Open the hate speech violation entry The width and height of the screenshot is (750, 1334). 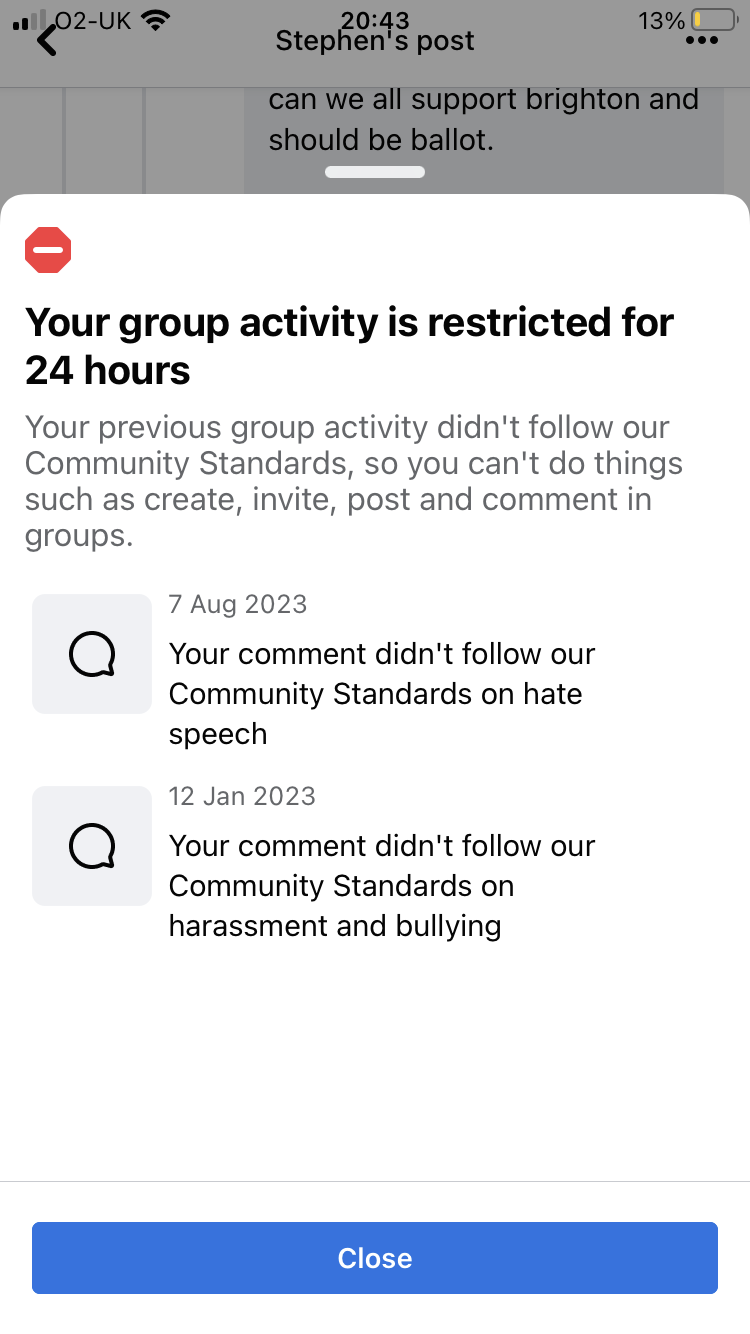(x=375, y=670)
